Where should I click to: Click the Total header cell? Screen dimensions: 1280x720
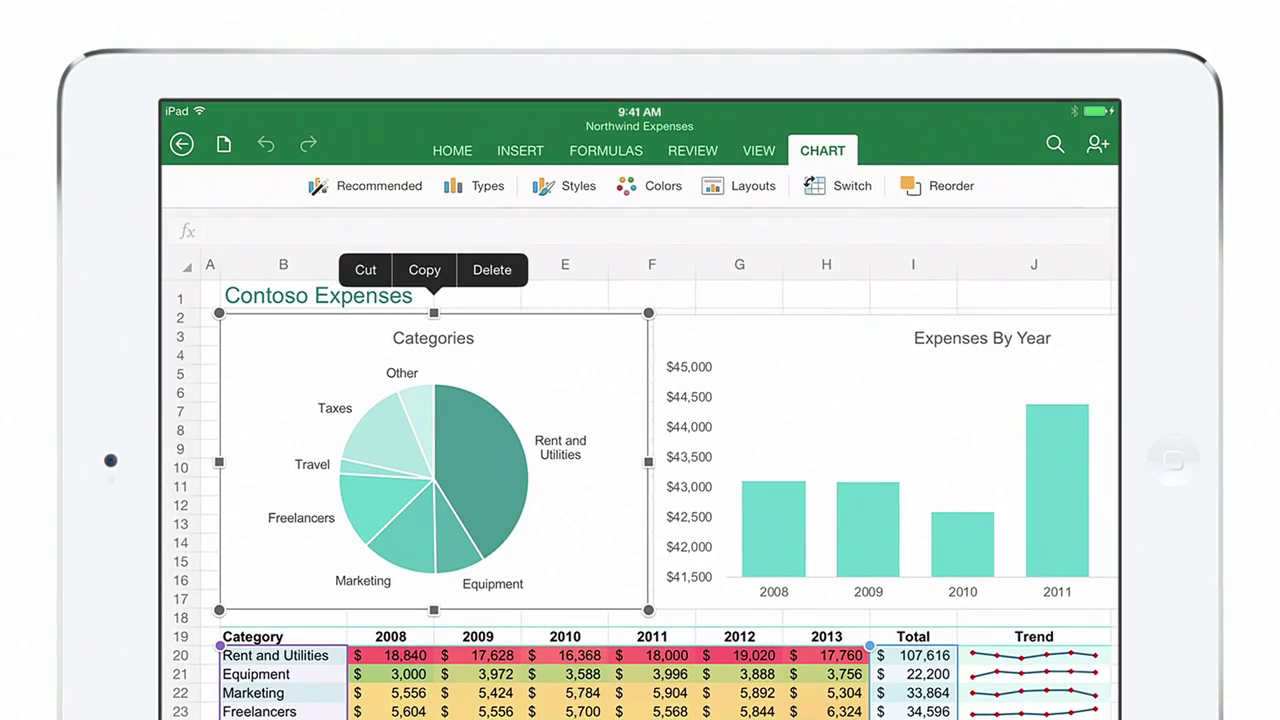(x=913, y=637)
